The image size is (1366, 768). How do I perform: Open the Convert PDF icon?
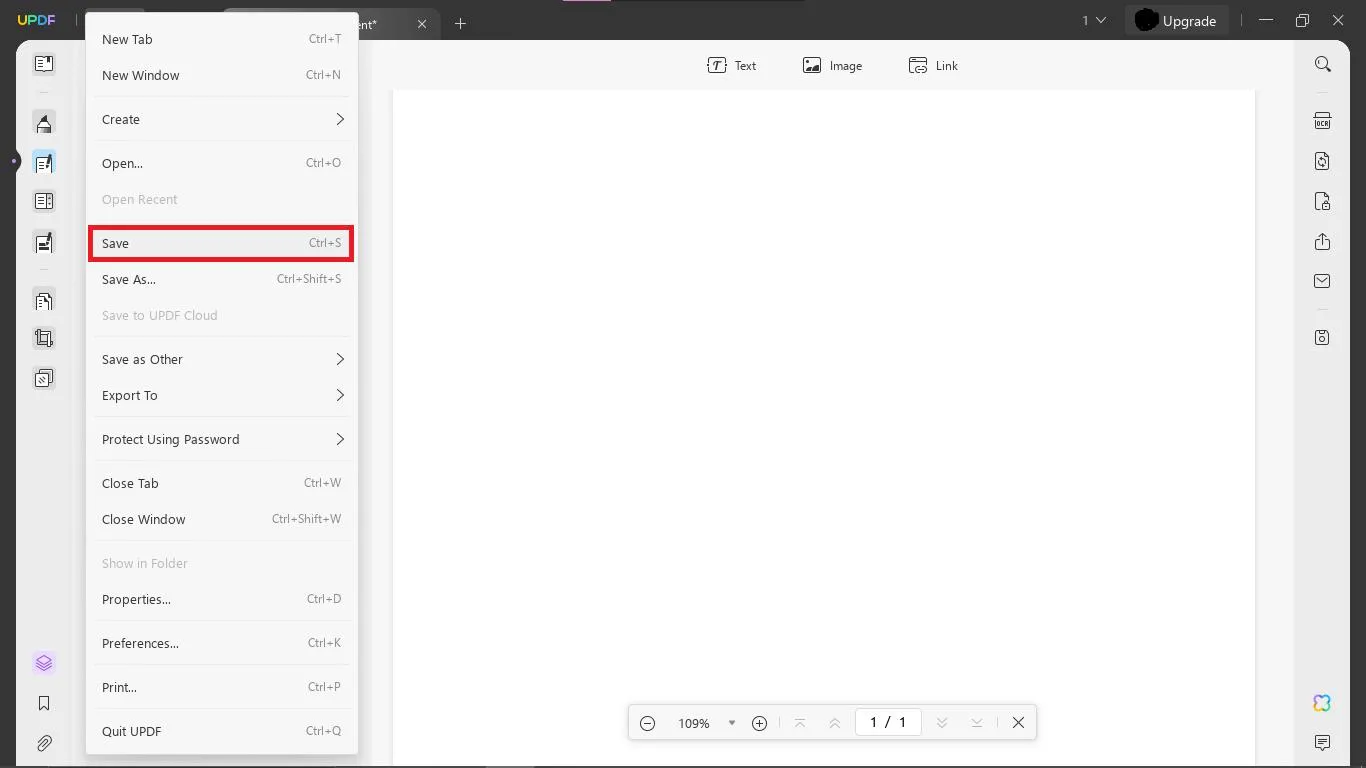(1322, 161)
